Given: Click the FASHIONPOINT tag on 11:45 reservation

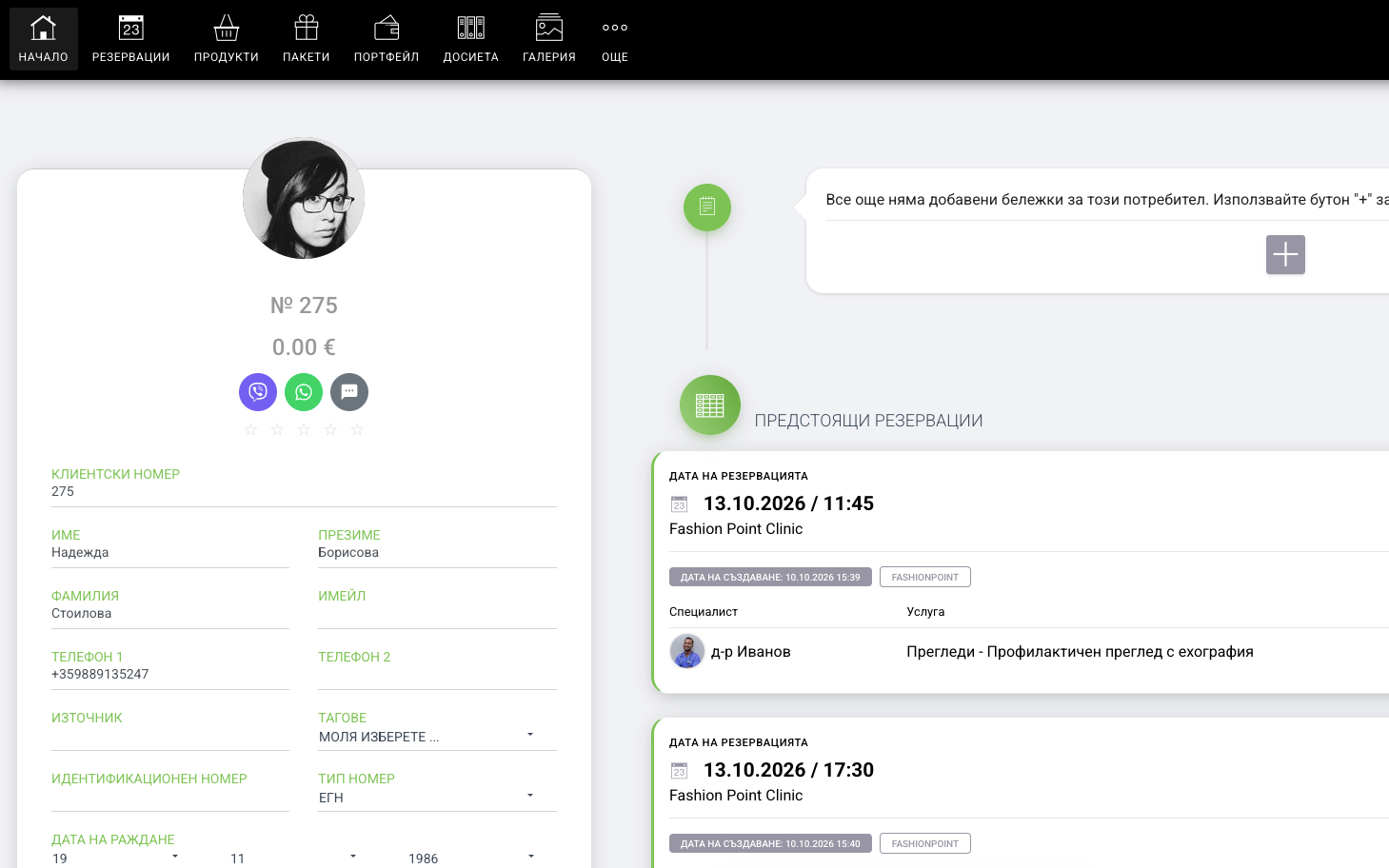Looking at the screenshot, I should point(925,577).
